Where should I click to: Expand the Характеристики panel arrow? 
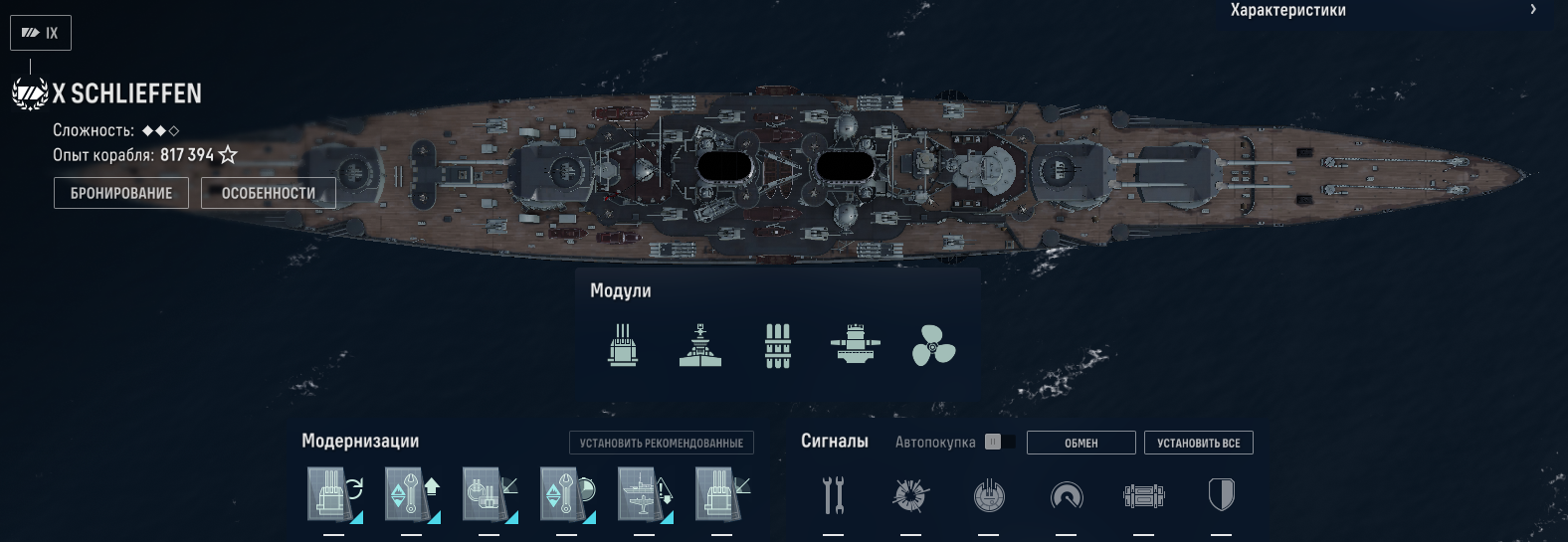point(1533,9)
